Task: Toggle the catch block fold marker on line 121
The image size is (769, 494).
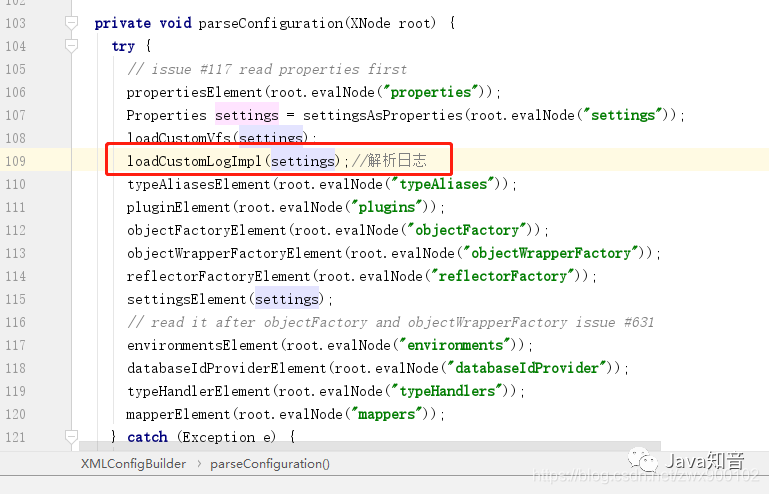Action: (72, 437)
